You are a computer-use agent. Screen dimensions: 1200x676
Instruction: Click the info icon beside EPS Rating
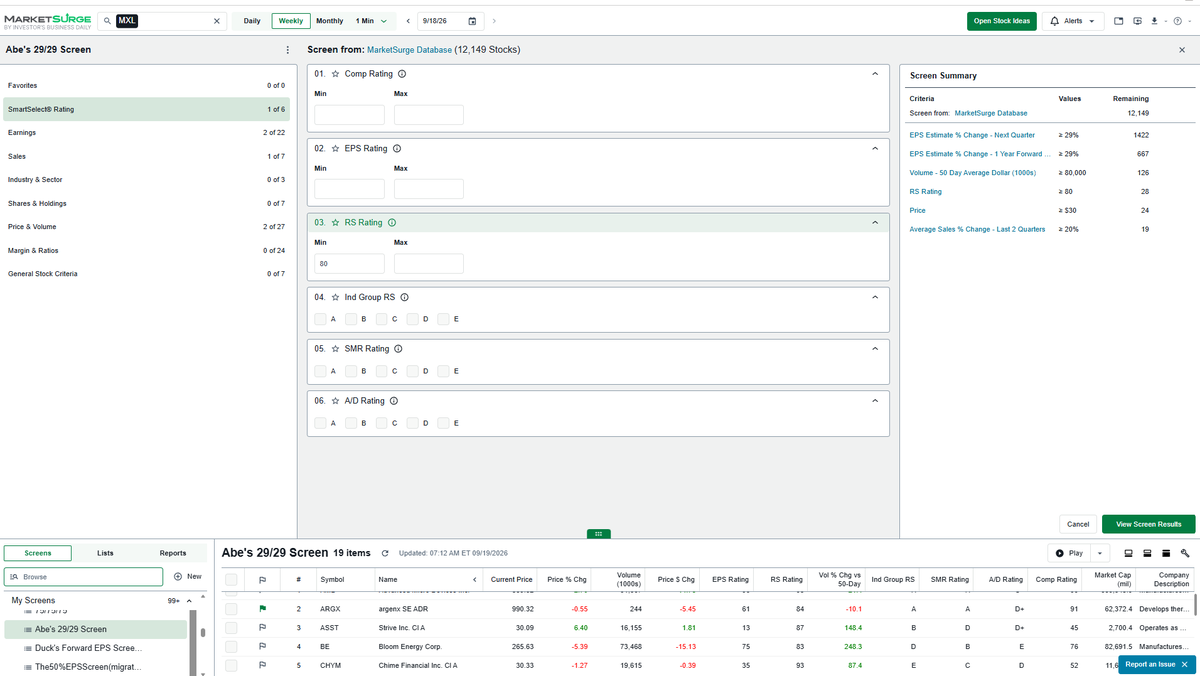click(397, 149)
